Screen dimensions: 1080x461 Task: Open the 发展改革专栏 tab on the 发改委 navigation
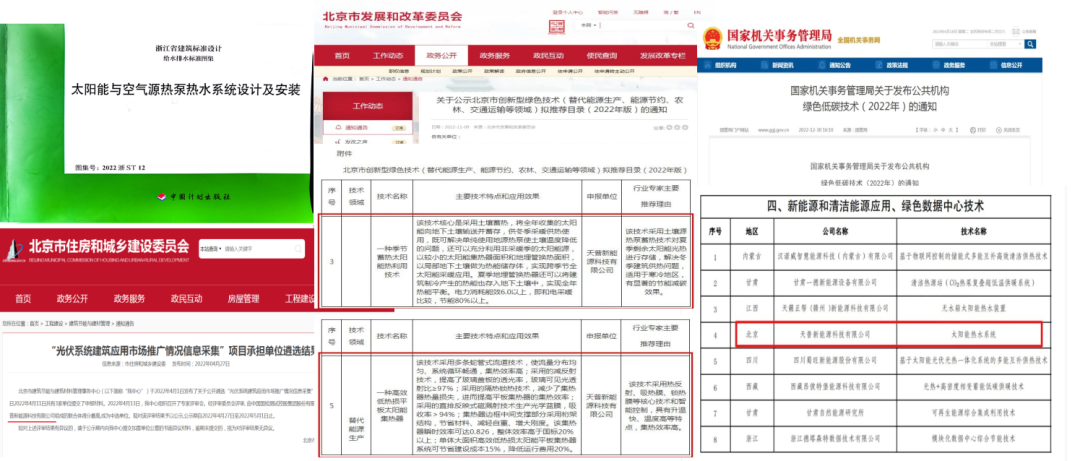pos(663,56)
